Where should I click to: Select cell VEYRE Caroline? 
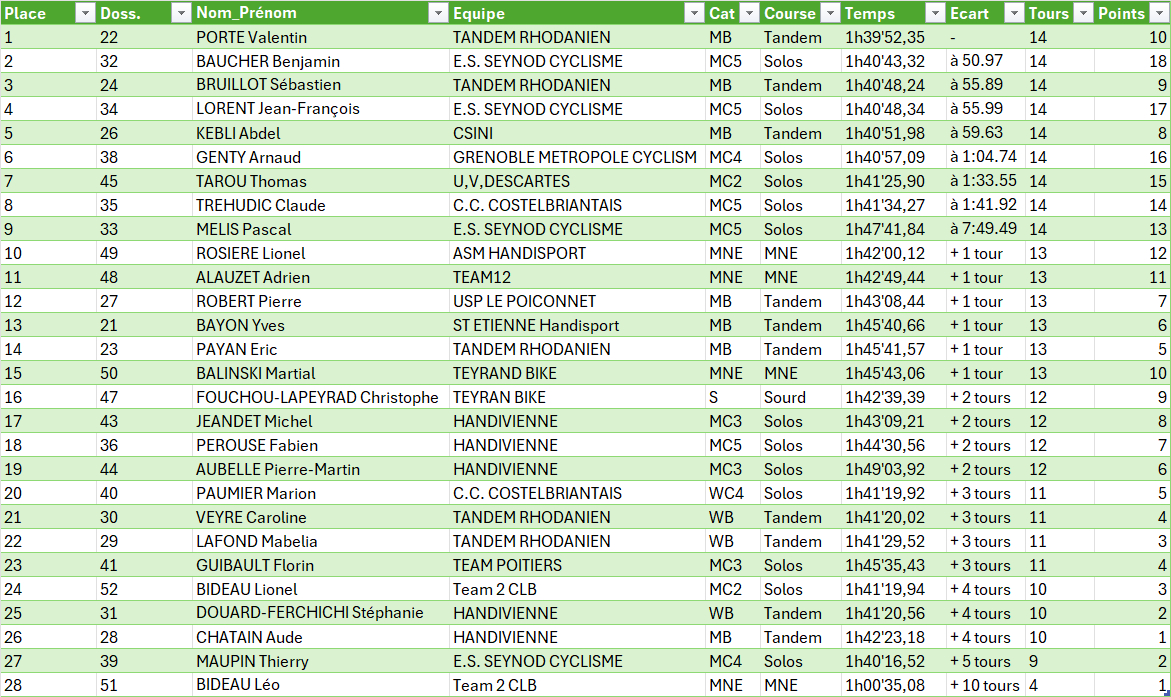[320, 517]
